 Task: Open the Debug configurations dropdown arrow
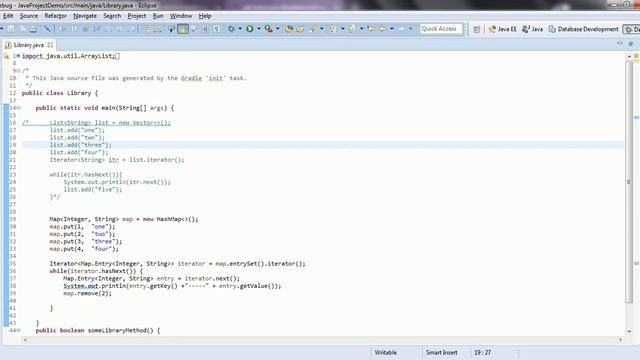[240, 29]
